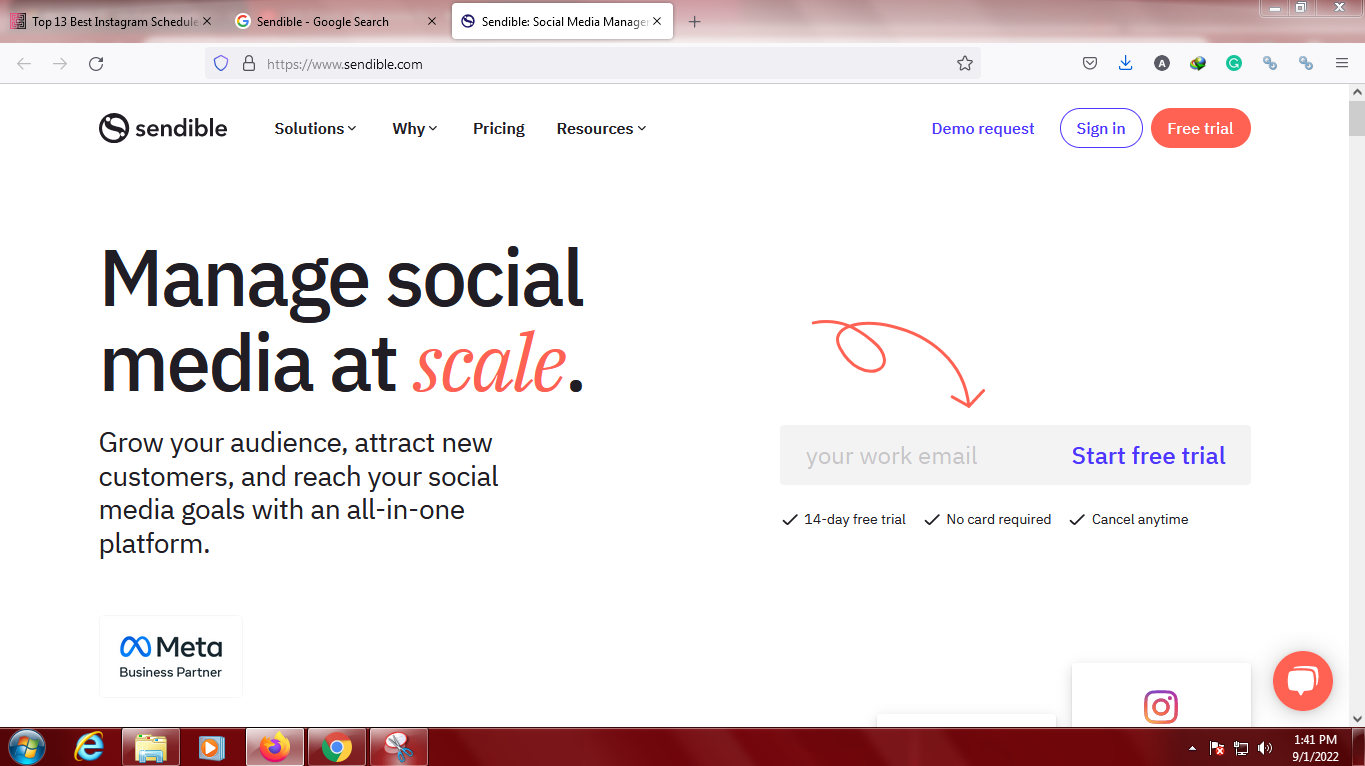Expand the Solutions dropdown menu
Image resolution: width=1365 pixels, height=766 pixels.
click(316, 128)
